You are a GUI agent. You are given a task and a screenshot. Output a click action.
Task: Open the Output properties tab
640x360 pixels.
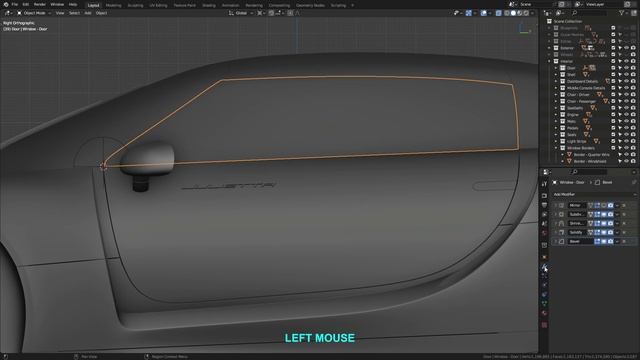(544, 205)
